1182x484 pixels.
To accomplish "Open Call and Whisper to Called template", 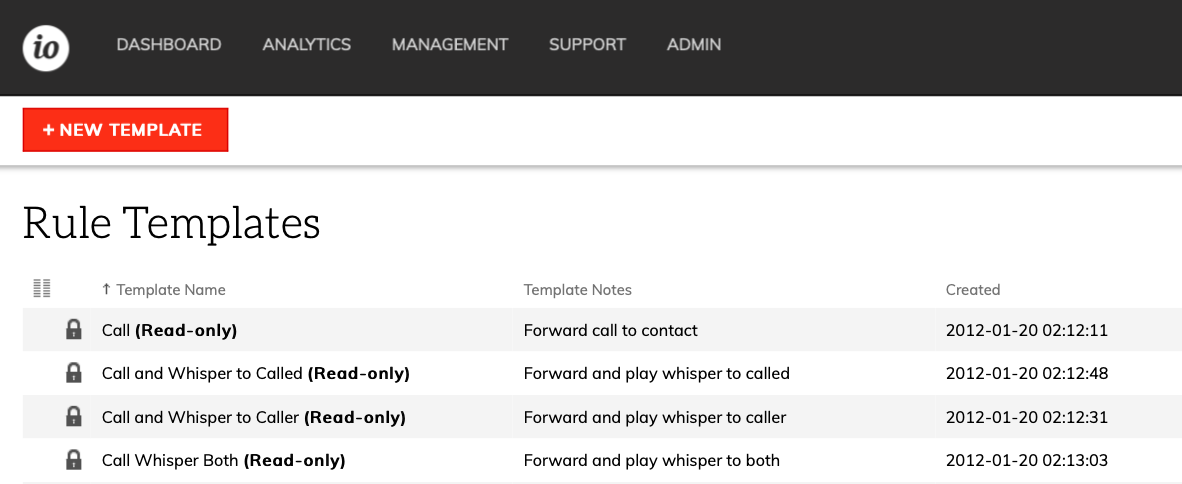I will (x=255, y=373).
